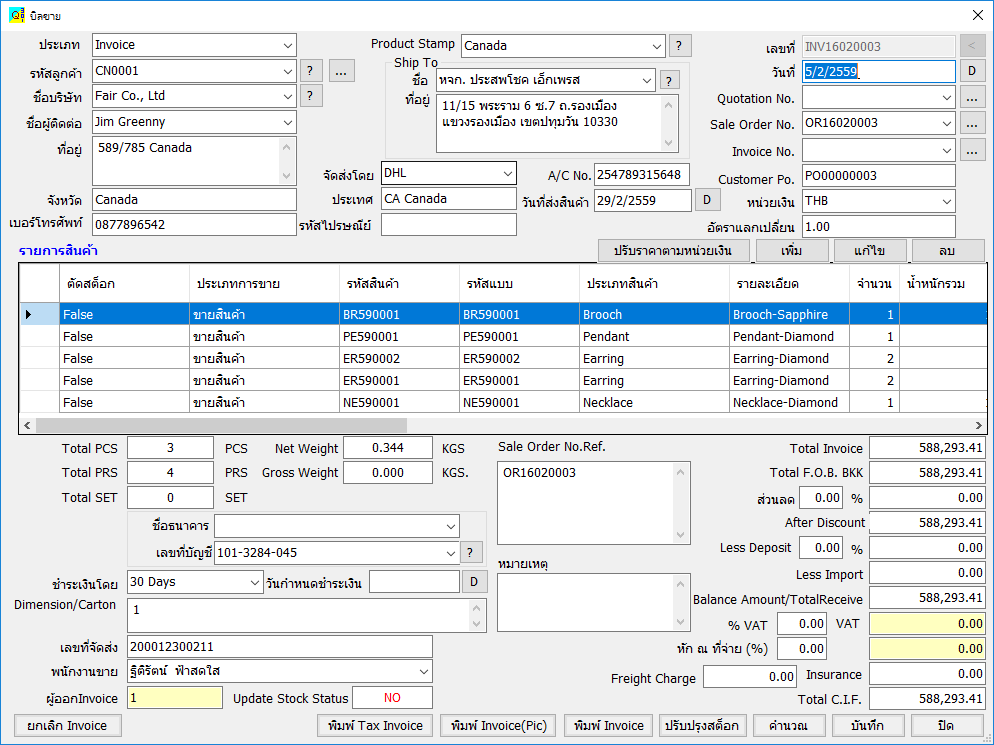Open the shipping date 'D' calendar button
Image resolution: width=994 pixels, height=745 pixels.
(x=707, y=200)
